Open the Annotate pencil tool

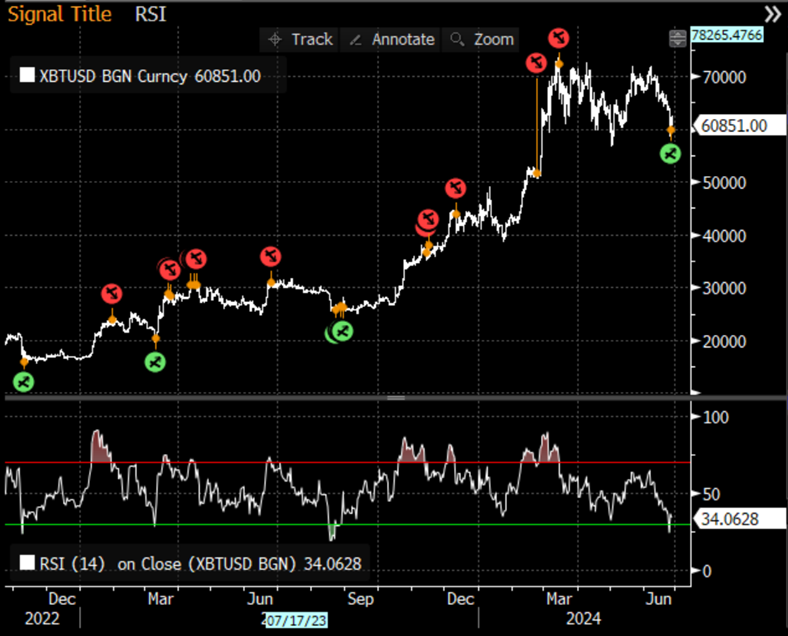coord(391,39)
